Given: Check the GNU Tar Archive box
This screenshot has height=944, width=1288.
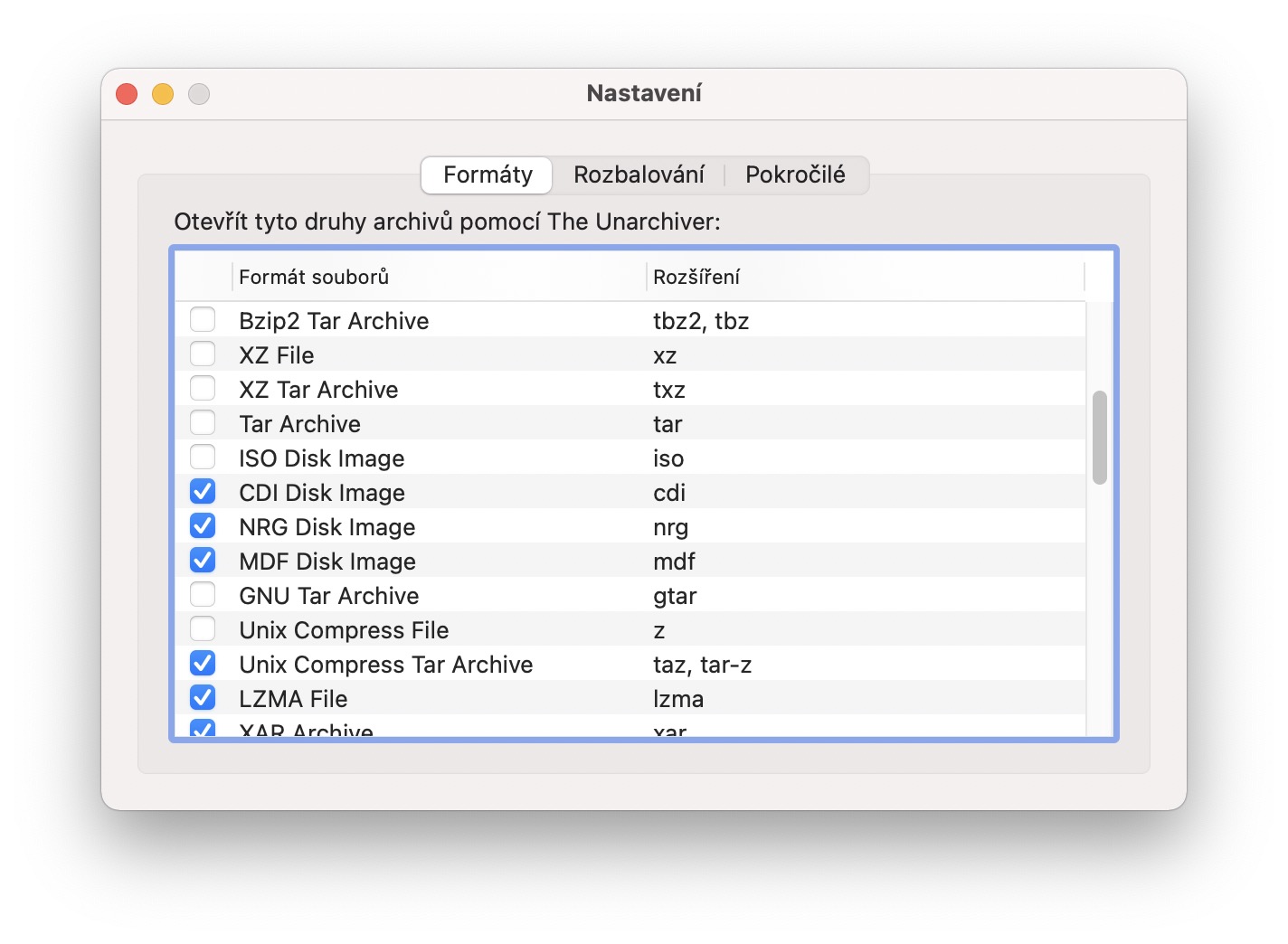Looking at the screenshot, I should 203,595.
